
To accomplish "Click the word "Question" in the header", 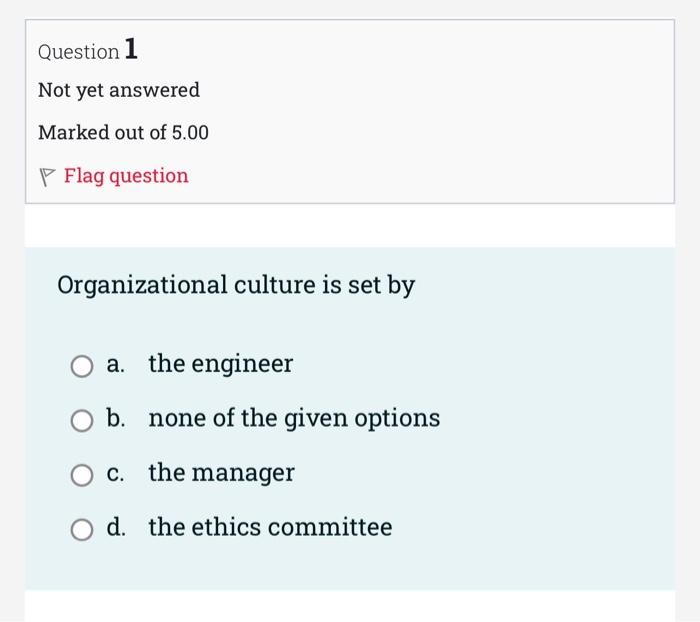I will click(78, 51).
